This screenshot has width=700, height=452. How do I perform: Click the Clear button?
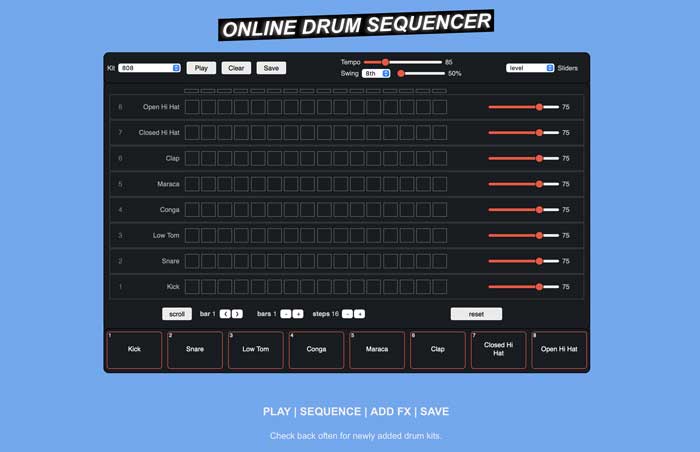click(236, 68)
